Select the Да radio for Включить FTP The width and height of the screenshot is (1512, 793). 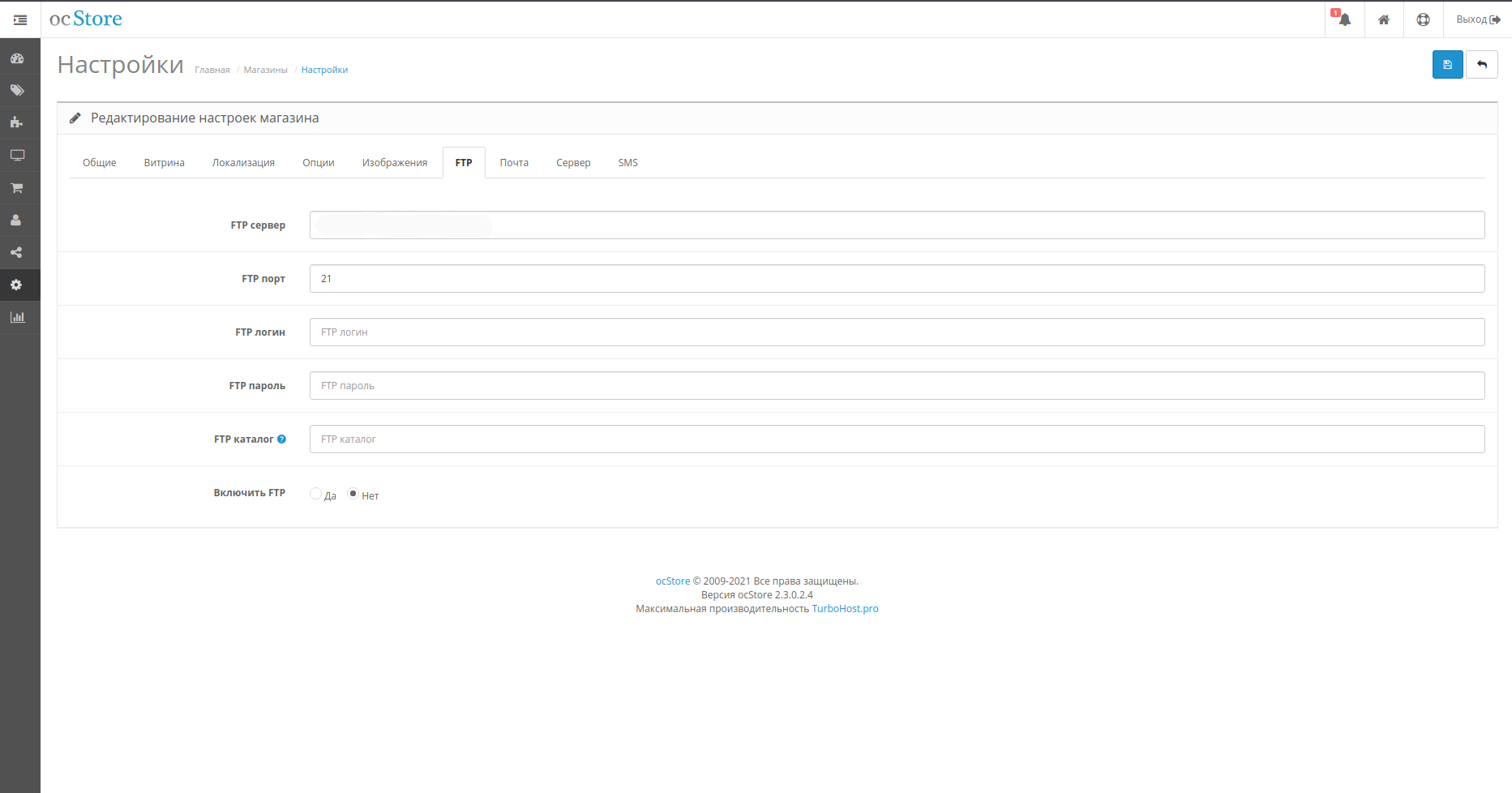tap(315, 494)
